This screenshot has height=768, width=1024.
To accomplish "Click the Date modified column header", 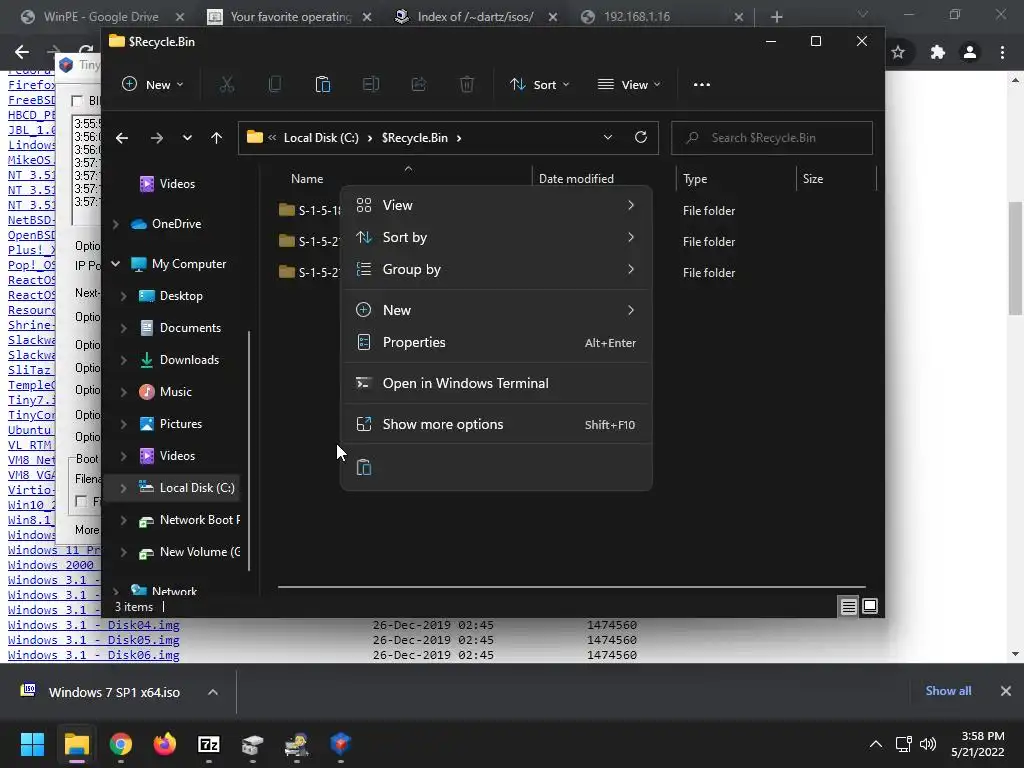I will point(576,179).
